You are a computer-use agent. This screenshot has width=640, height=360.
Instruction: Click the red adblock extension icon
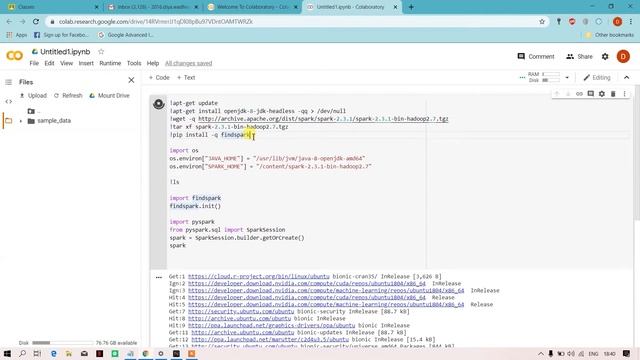pos(572,22)
